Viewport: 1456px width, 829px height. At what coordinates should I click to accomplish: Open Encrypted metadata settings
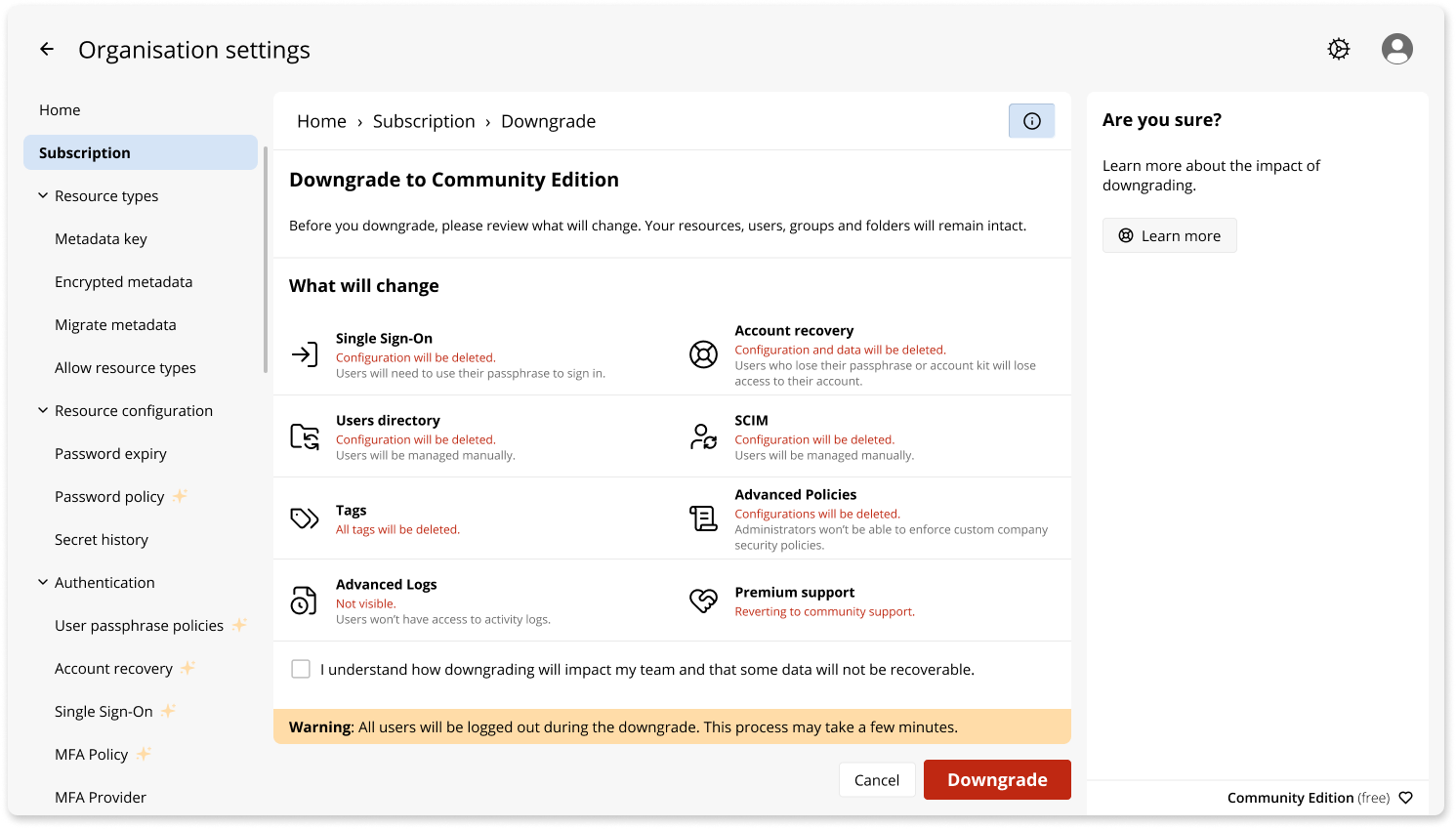[123, 282]
